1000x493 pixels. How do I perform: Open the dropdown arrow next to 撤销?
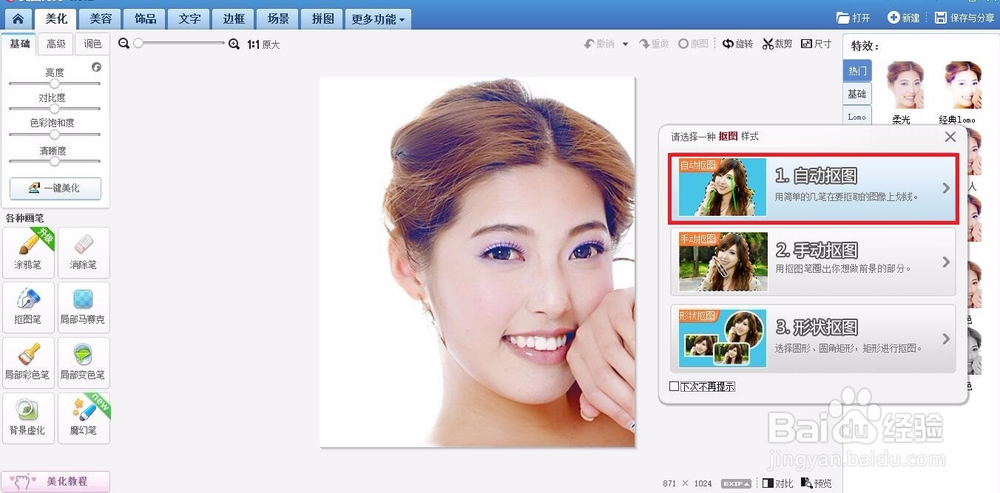coord(625,44)
